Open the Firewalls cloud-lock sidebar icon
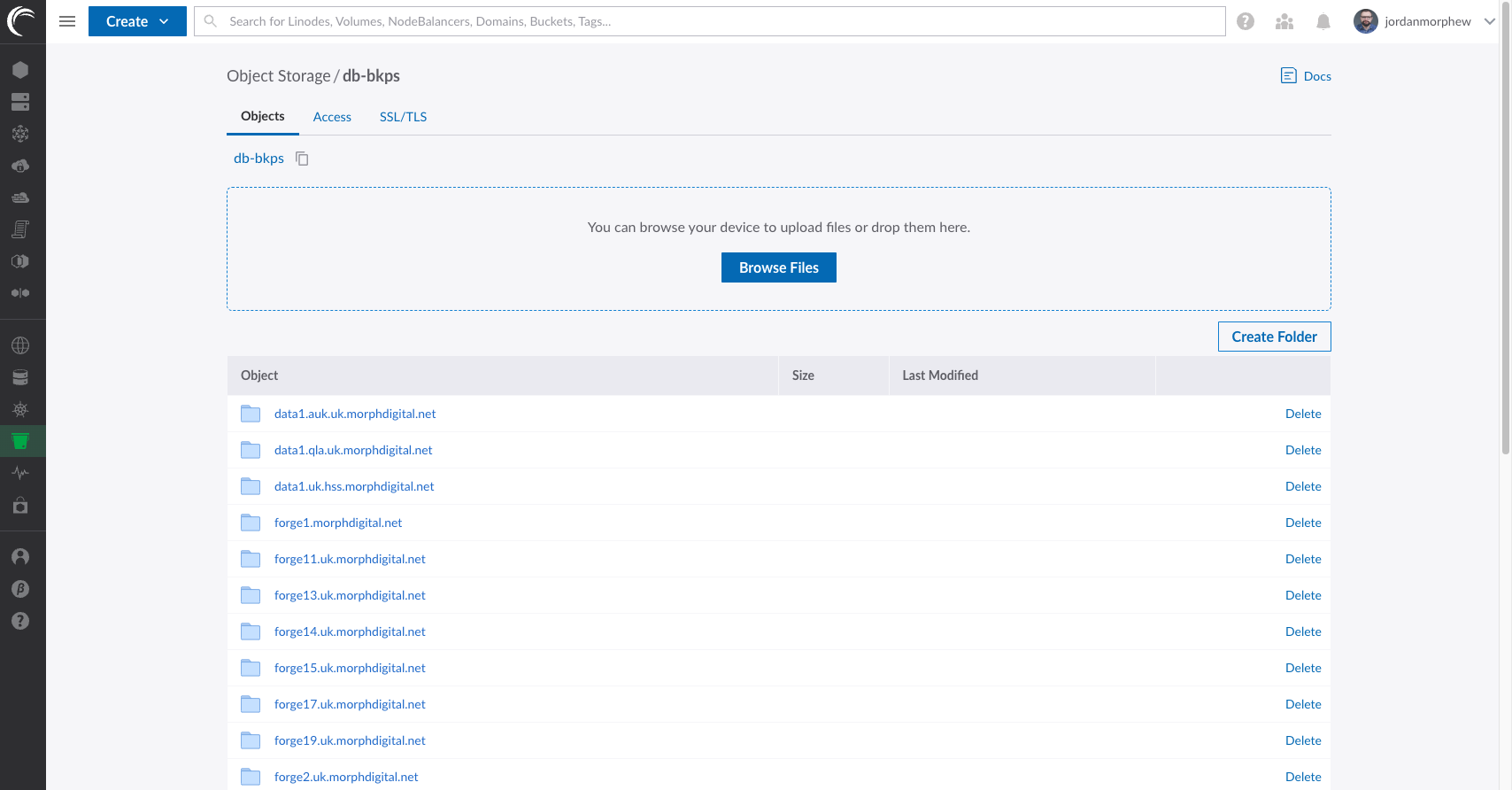Image resolution: width=1512 pixels, height=790 pixels. point(20,166)
